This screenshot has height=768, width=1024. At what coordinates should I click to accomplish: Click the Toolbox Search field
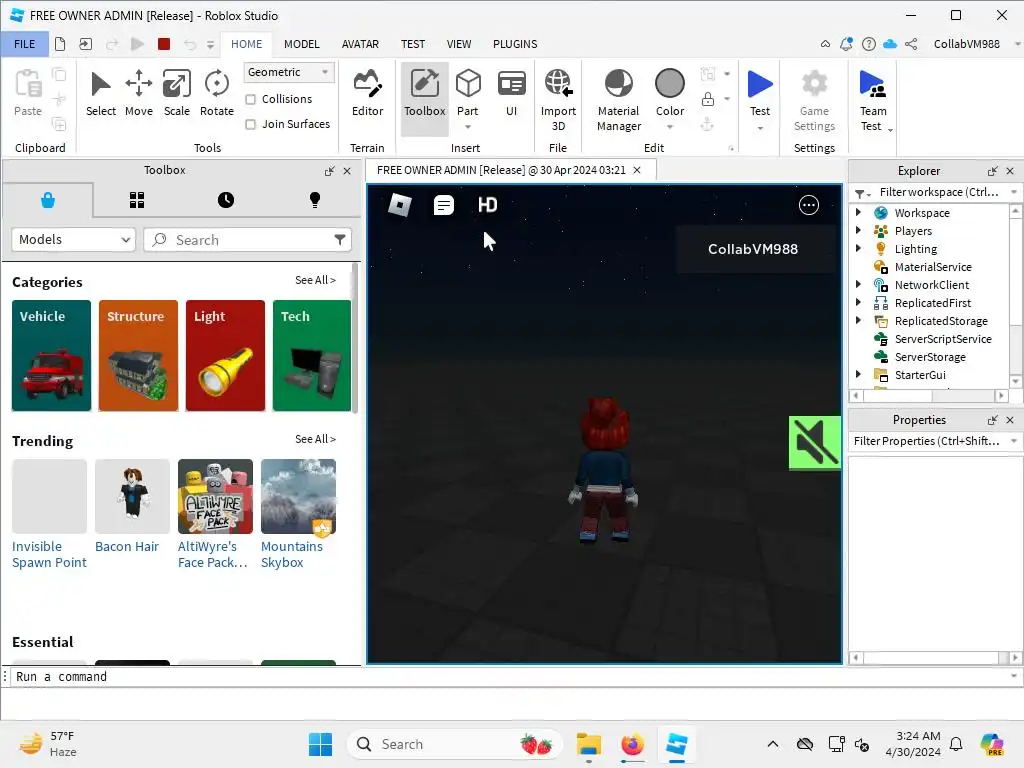pyautogui.click(x=248, y=240)
